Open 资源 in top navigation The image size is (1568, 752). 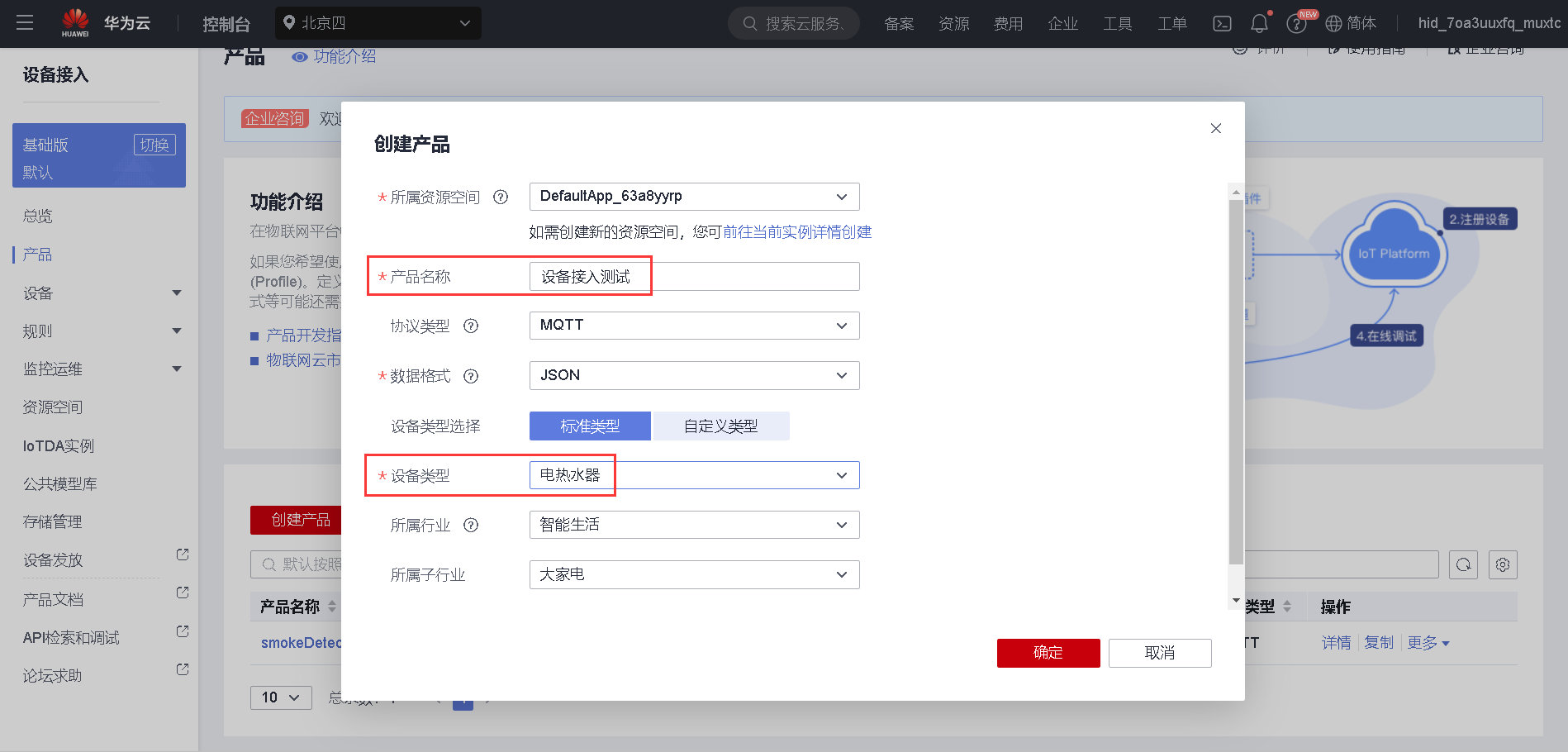(x=953, y=24)
